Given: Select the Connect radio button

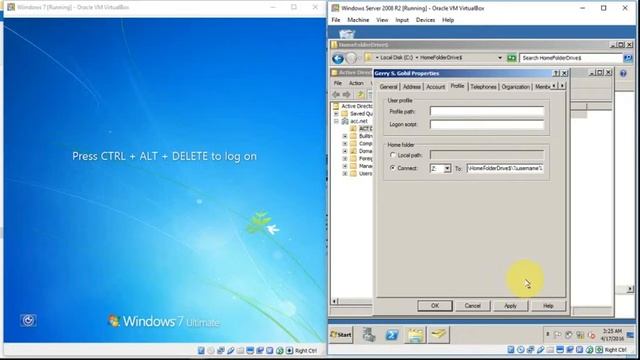Looking at the screenshot, I should pyautogui.click(x=393, y=168).
